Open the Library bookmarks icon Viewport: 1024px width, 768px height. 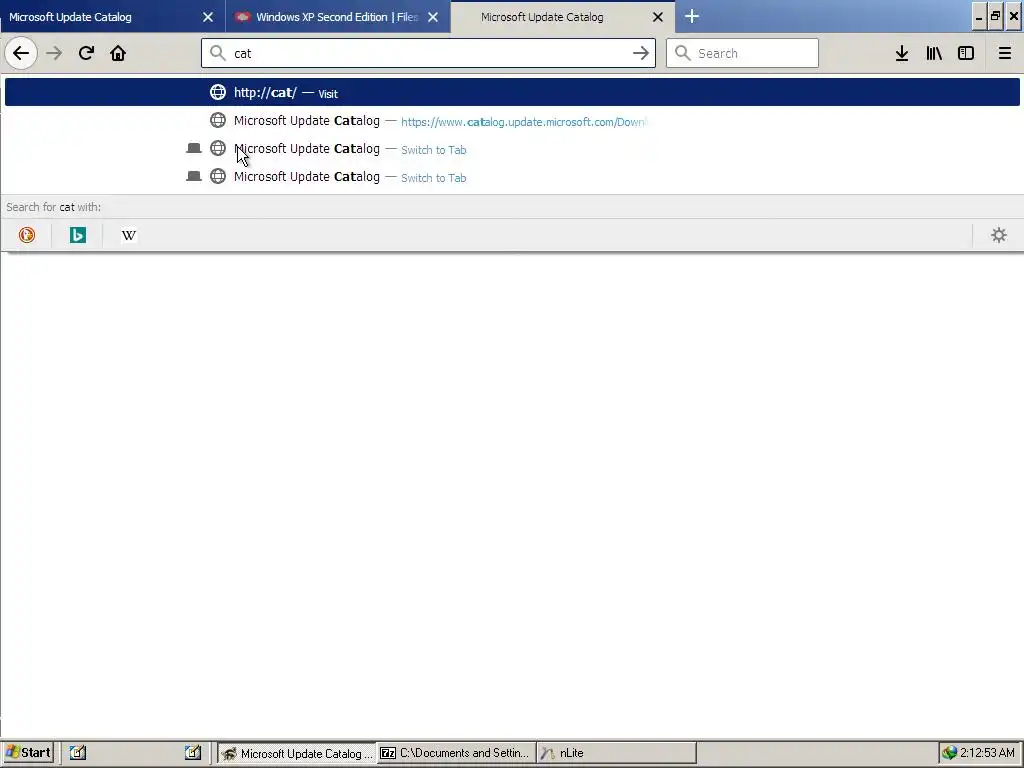[x=934, y=53]
